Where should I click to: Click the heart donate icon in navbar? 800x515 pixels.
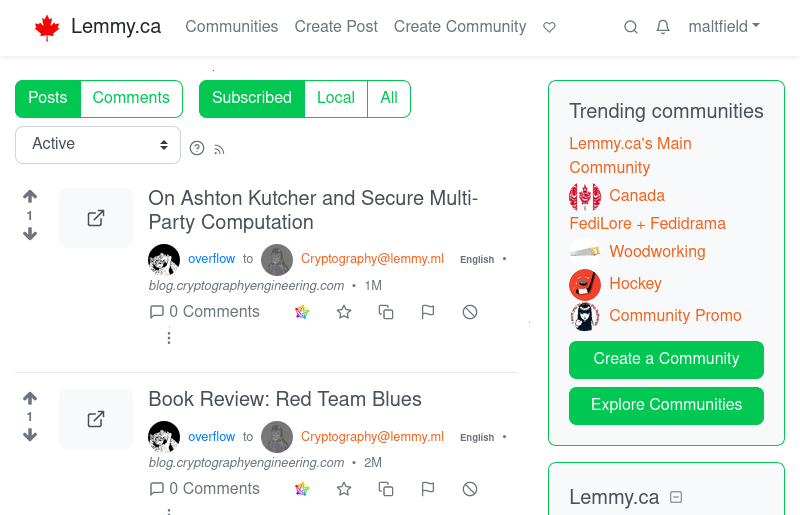(x=549, y=28)
